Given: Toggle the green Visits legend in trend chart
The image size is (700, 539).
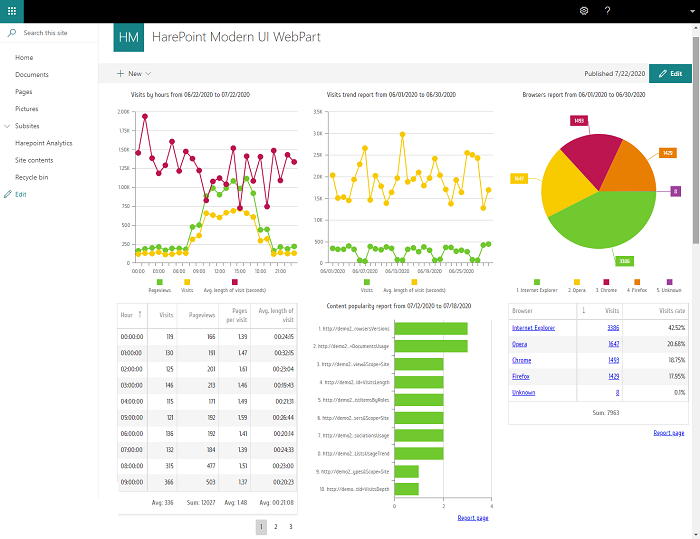Looking at the screenshot, I should tap(367, 282).
